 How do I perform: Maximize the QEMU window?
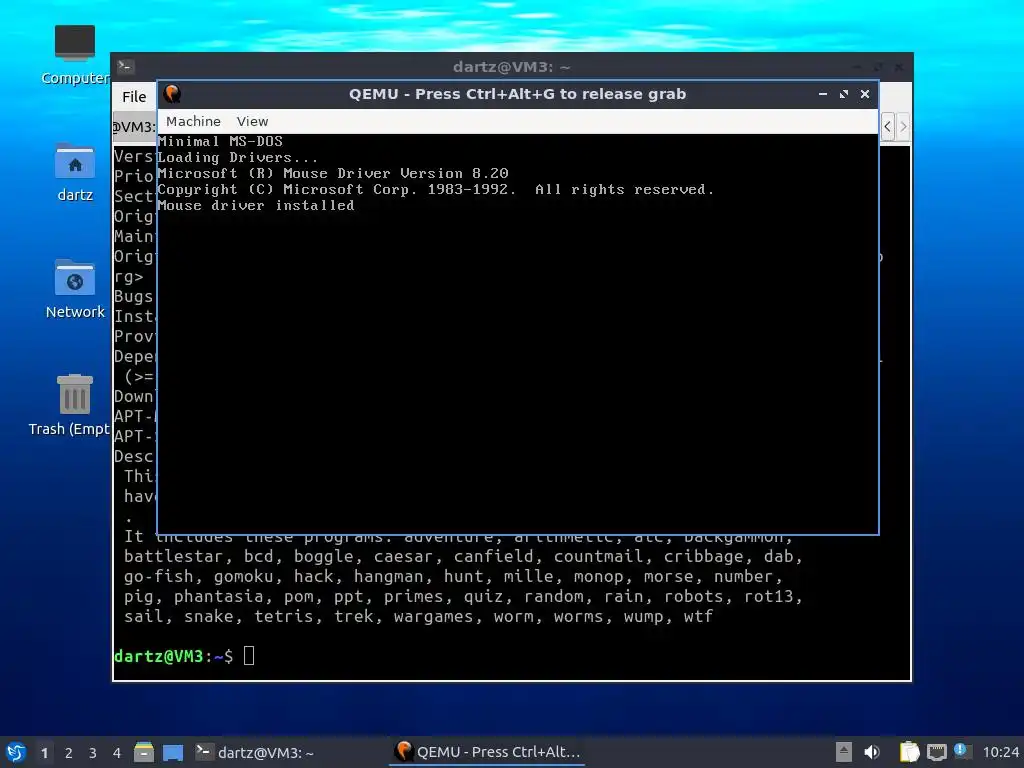[844, 94]
